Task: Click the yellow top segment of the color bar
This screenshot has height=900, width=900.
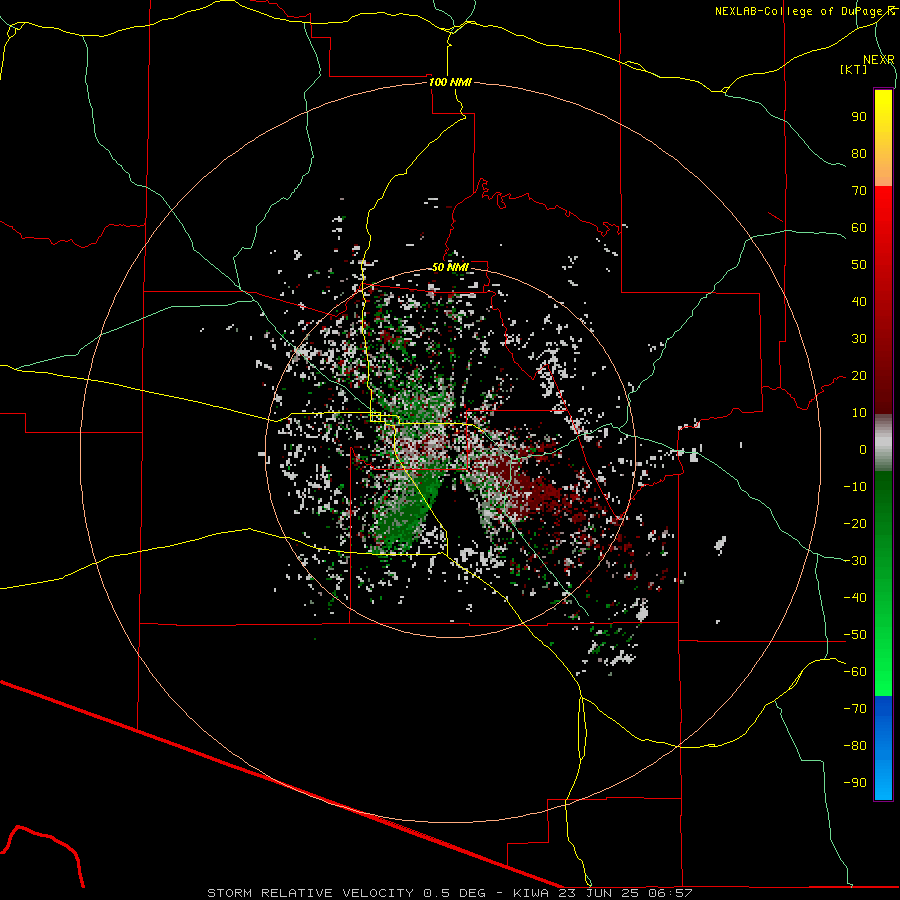Action: click(883, 138)
